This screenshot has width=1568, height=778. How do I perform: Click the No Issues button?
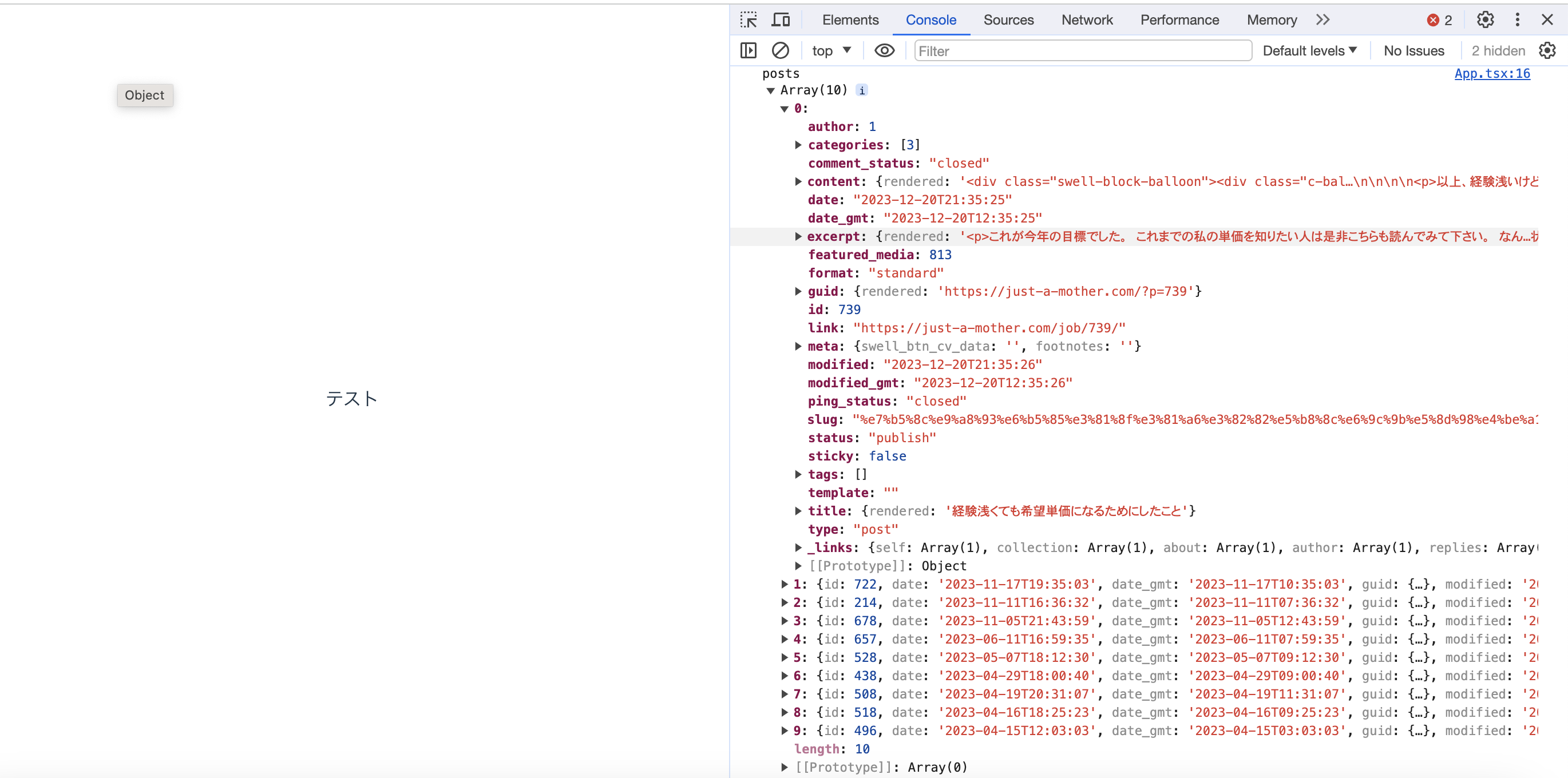pyautogui.click(x=1413, y=50)
